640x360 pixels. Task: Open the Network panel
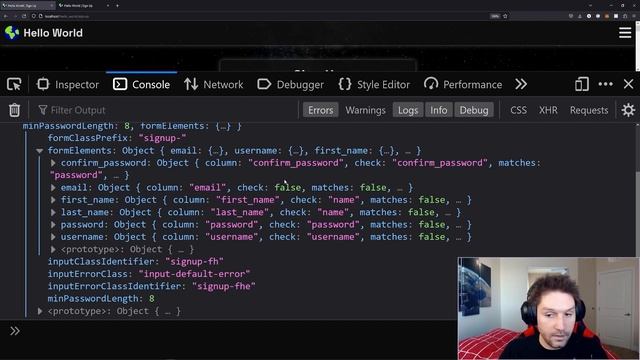pos(213,84)
